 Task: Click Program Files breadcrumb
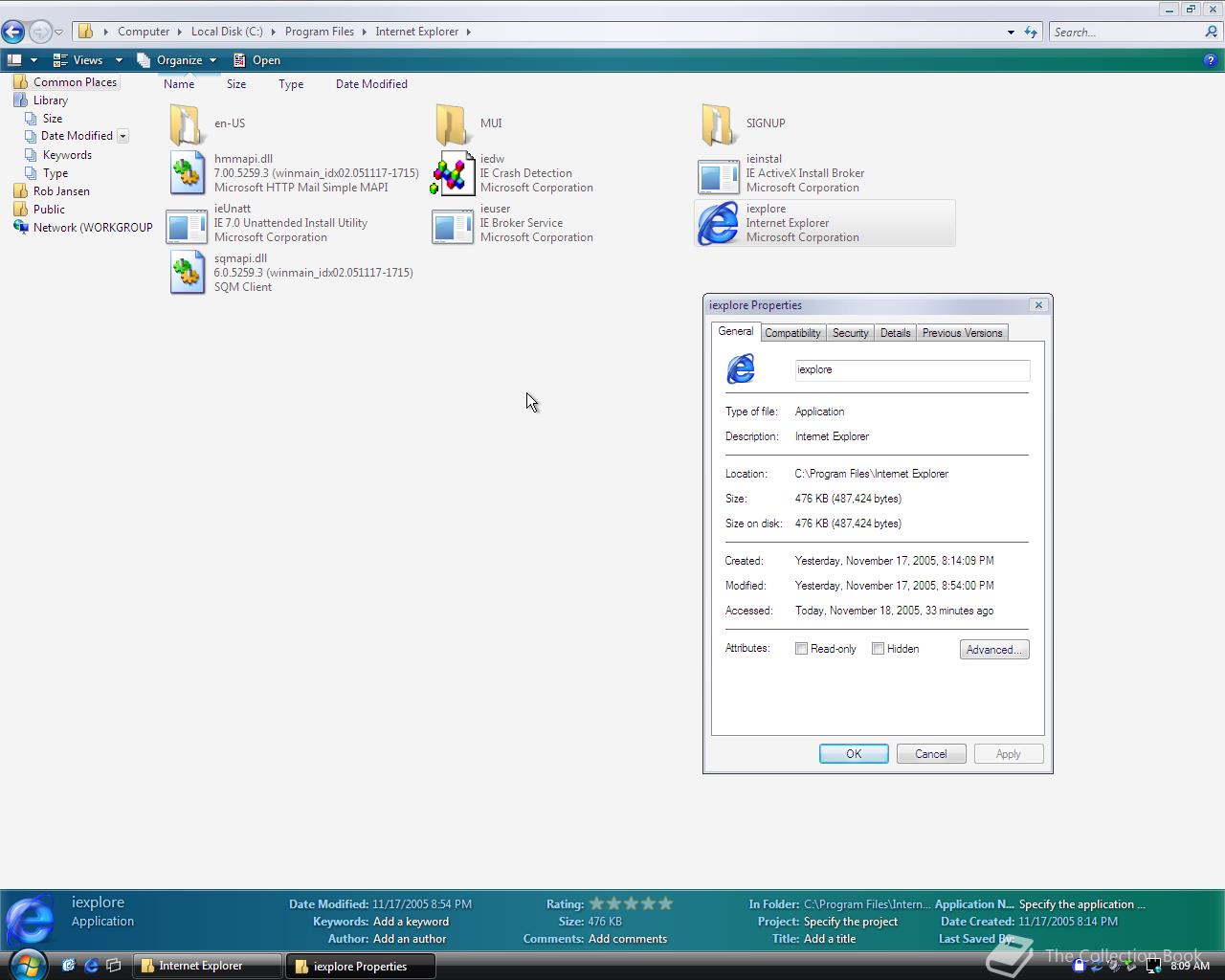tap(320, 32)
